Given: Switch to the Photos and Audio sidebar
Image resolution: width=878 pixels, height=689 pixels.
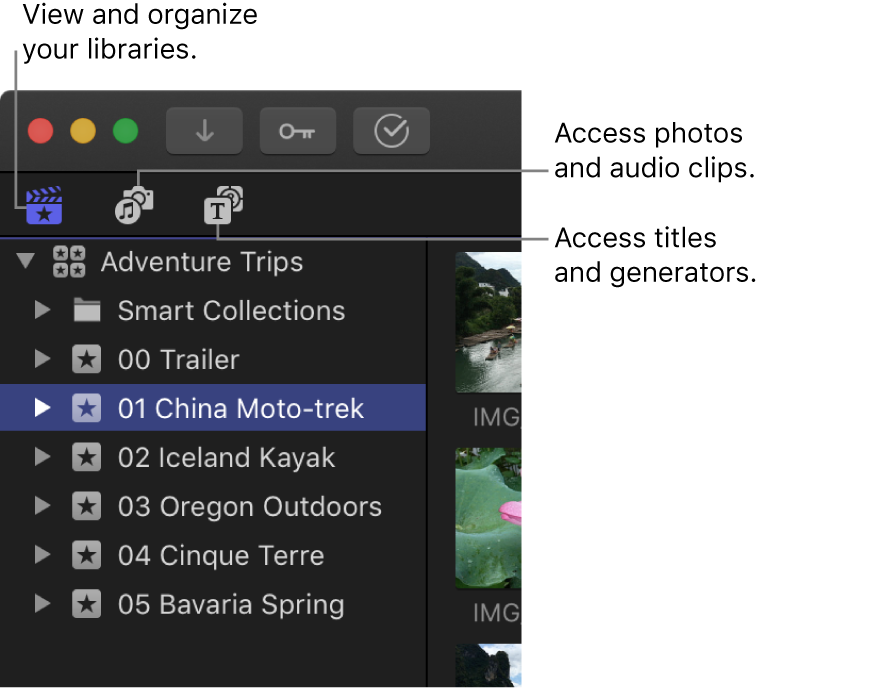Looking at the screenshot, I should pyautogui.click(x=133, y=205).
